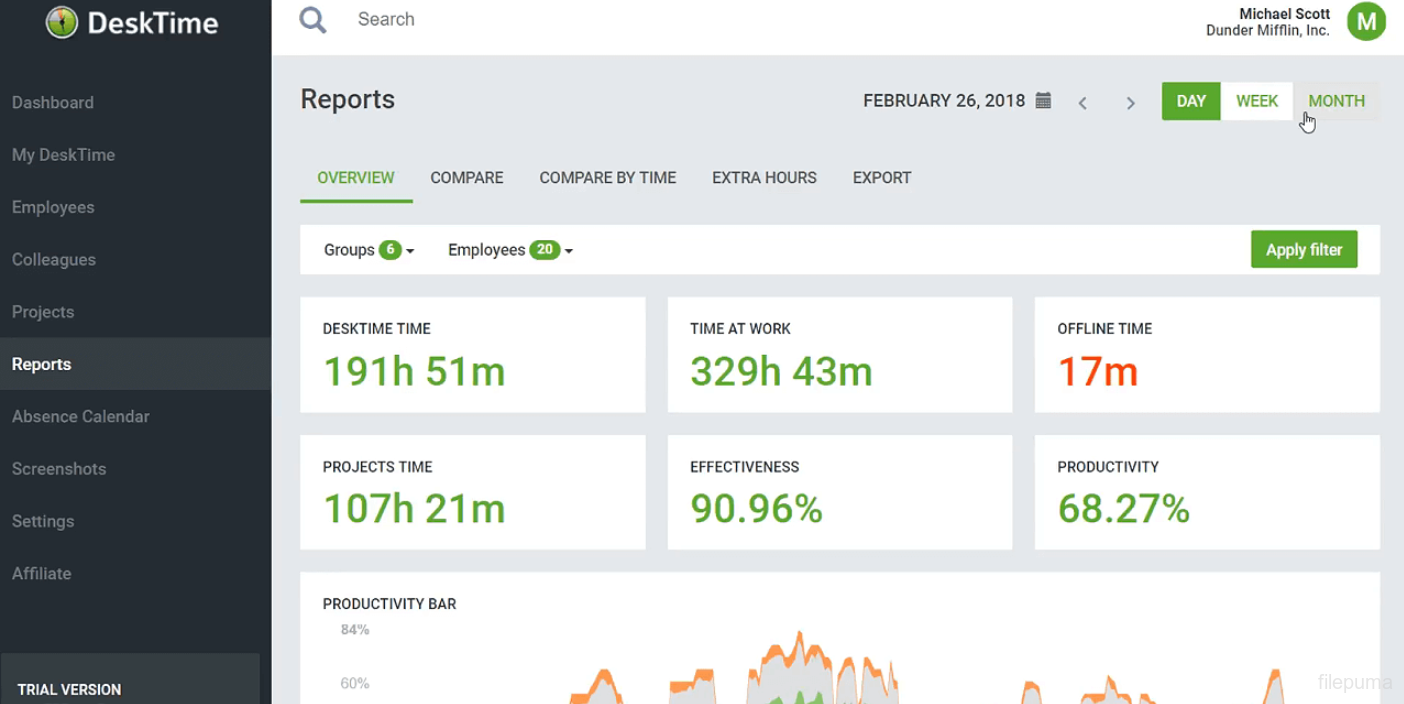1404x704 pixels.
Task: Open the calendar date picker icon
Action: pyautogui.click(x=1043, y=101)
